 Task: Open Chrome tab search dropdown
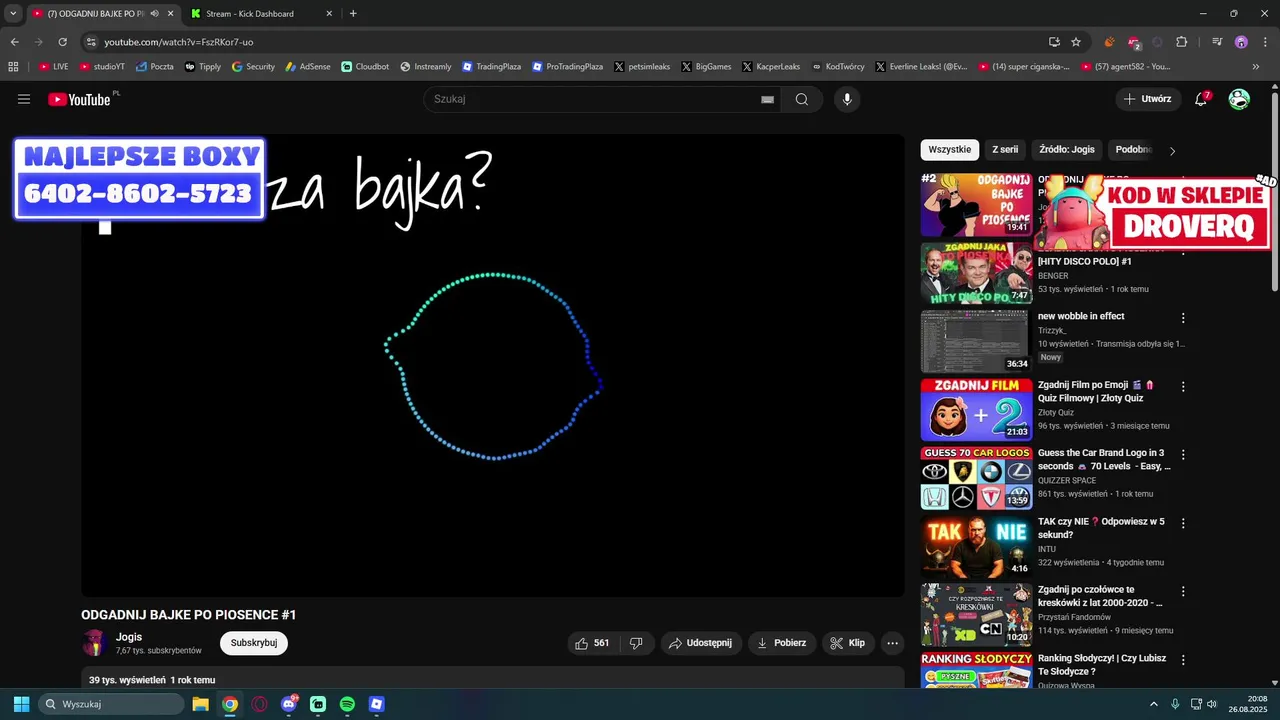pos(13,14)
